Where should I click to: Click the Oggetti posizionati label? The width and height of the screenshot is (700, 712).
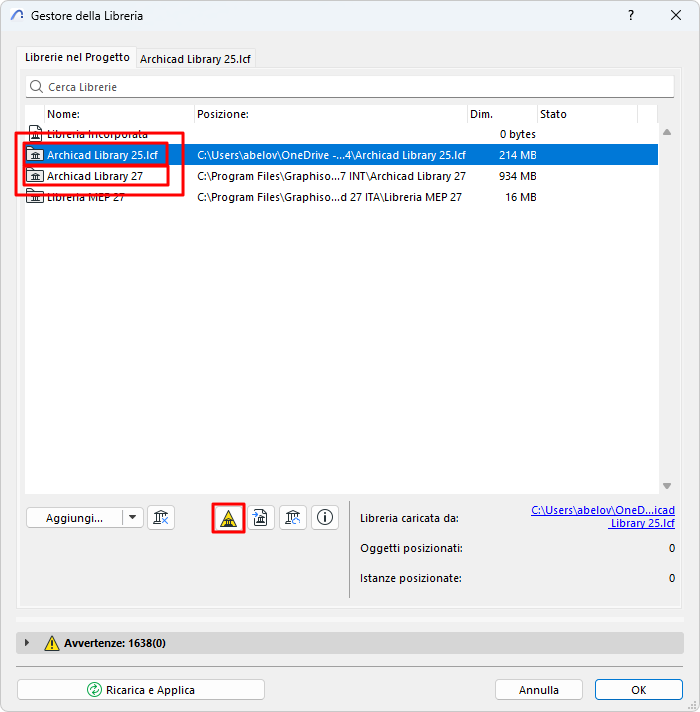(411, 548)
